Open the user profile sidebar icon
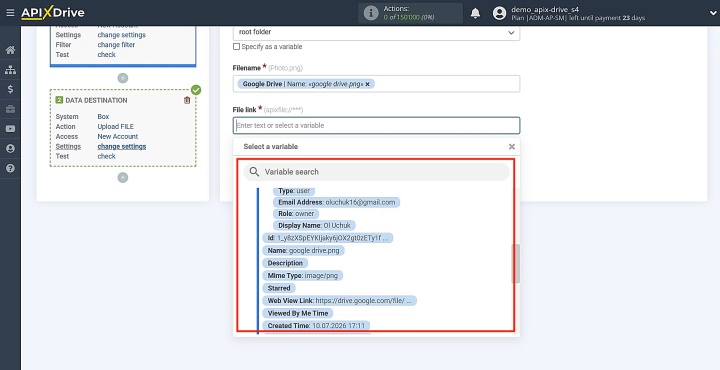This screenshot has width=720, height=370. (x=10, y=149)
